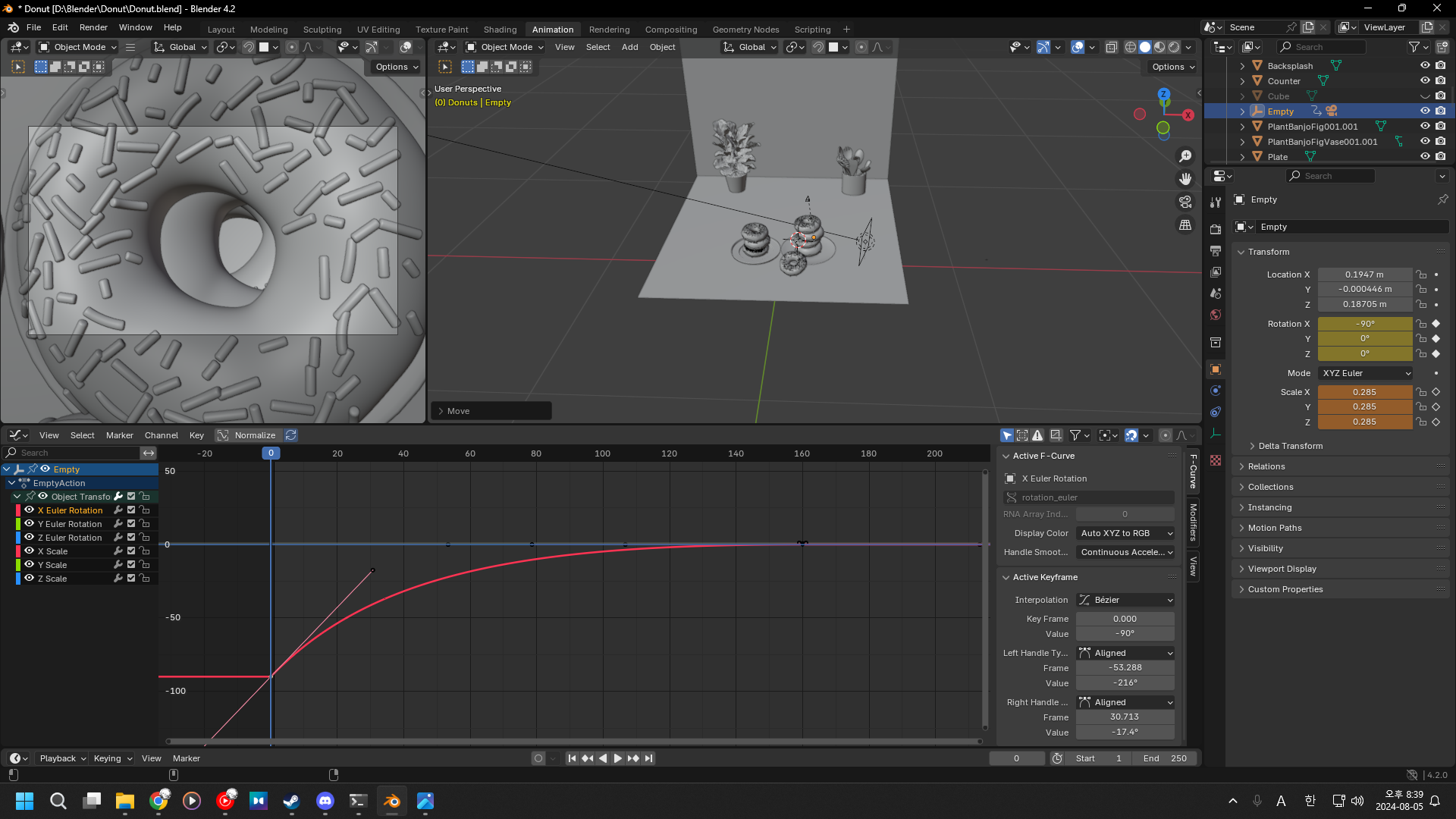Click the Discord icon in taskbar
The image size is (1456, 819).
325,801
